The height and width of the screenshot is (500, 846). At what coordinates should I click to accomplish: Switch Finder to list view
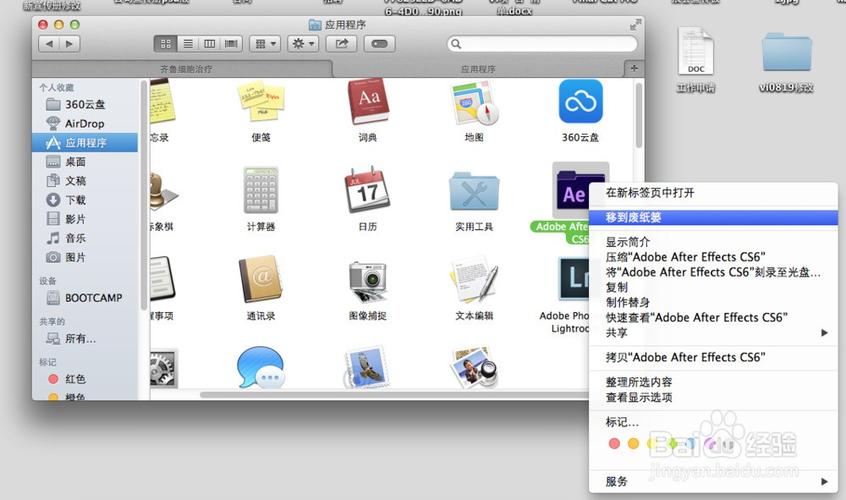pyautogui.click(x=188, y=44)
